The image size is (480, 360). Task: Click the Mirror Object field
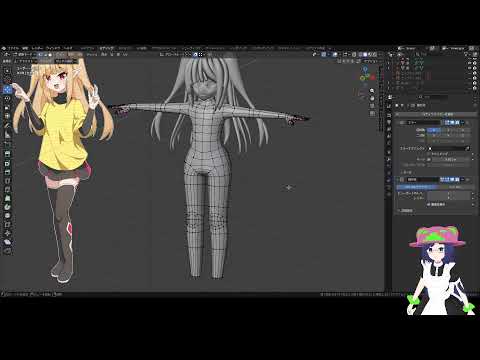point(447,148)
